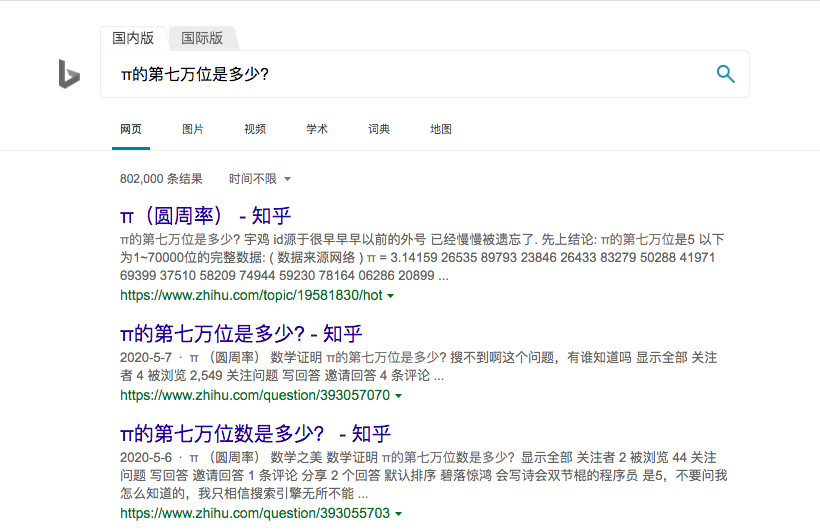Expand arrow next to topic/19581830/hot URL
Image resolution: width=820 pixels, height=531 pixels.
pyautogui.click(x=390, y=296)
